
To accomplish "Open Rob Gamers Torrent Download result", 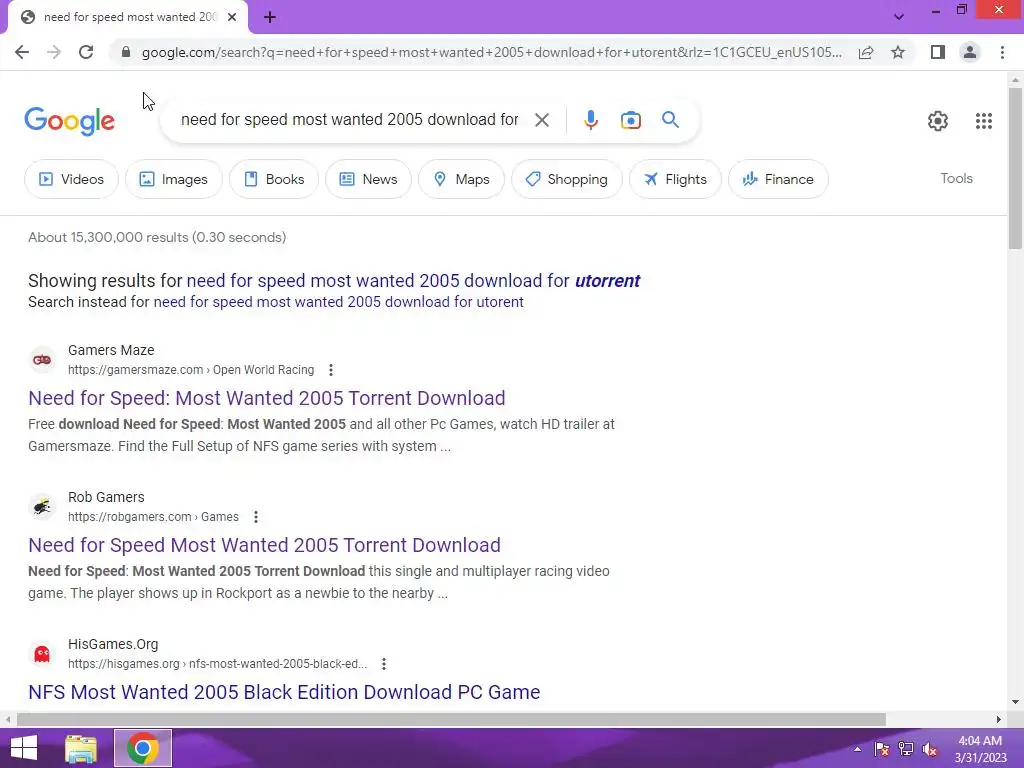I will point(264,545).
